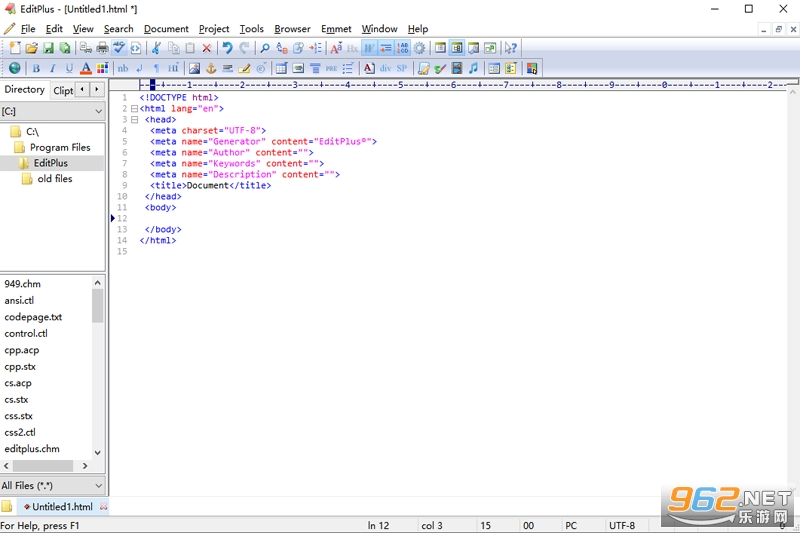The width and height of the screenshot is (800, 533).
Task: Click the file list horizontal scrollbar right arrow
Action: (x=85, y=466)
